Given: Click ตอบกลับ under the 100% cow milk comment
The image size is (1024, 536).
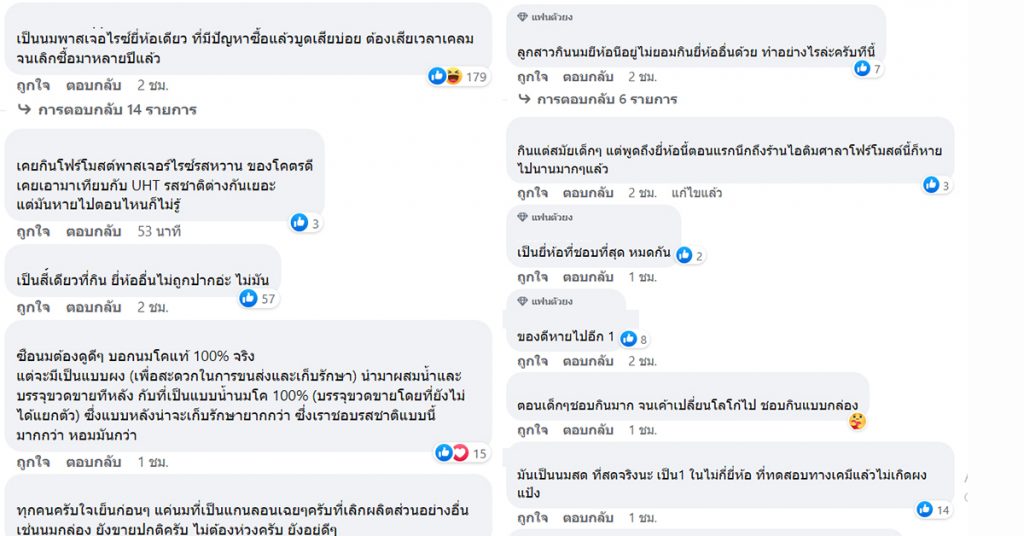Looking at the screenshot, I should tap(93, 462).
